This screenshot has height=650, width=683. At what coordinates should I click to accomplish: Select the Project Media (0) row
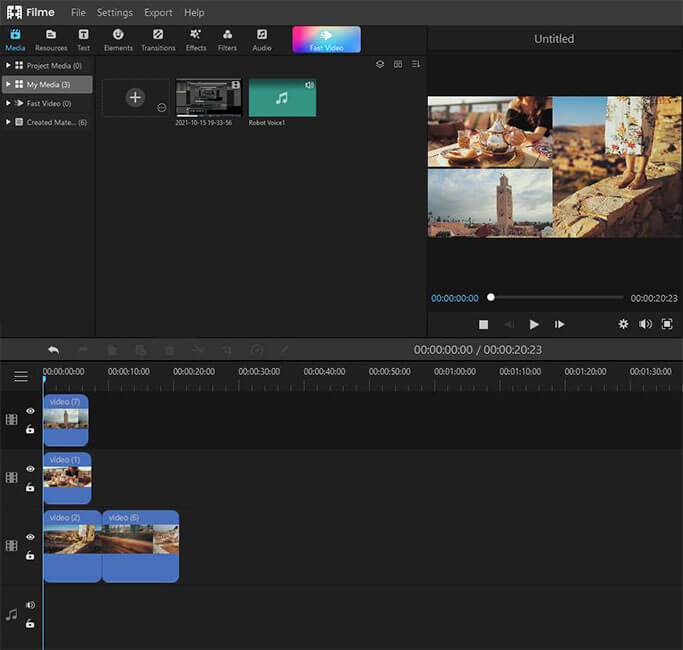coord(47,65)
